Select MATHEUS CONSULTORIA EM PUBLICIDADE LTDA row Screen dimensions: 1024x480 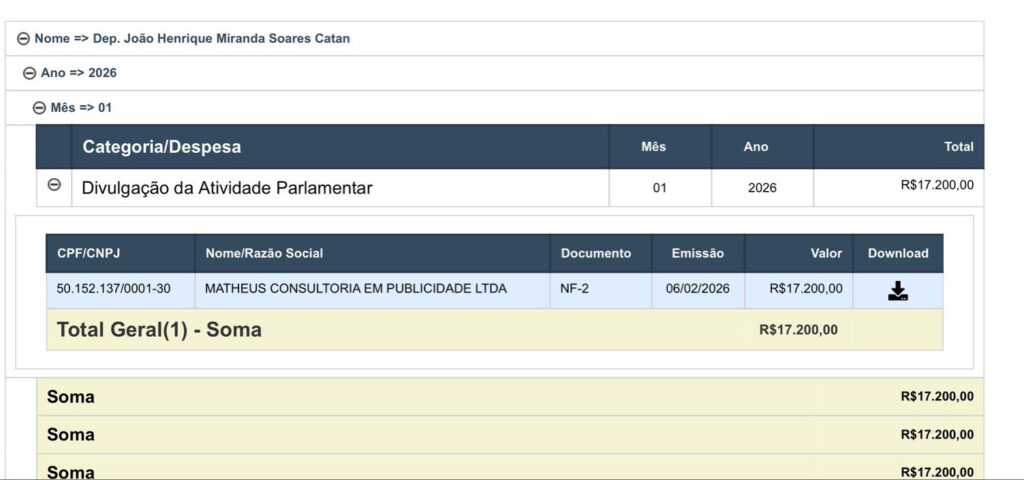coord(355,289)
